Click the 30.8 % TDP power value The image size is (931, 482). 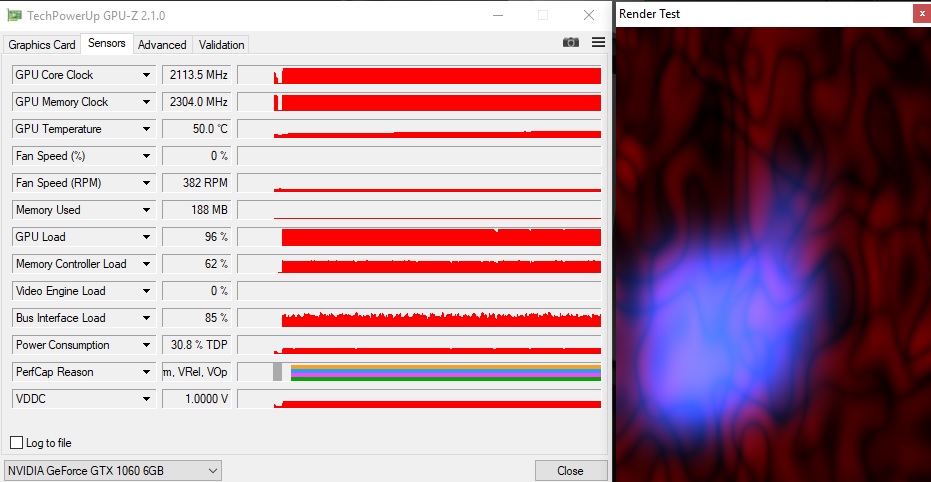click(x=197, y=345)
